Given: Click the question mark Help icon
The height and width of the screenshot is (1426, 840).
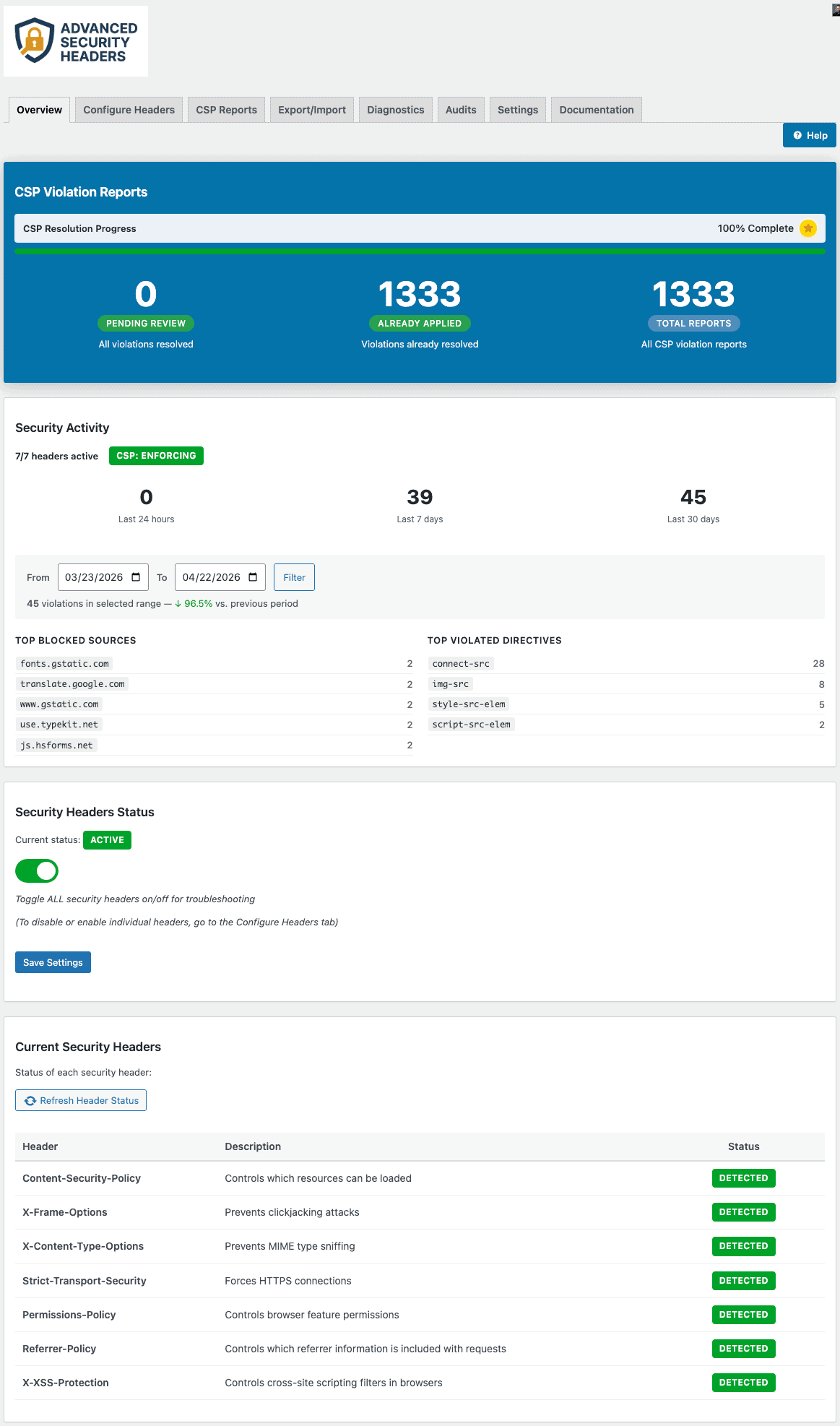Looking at the screenshot, I should [x=797, y=135].
